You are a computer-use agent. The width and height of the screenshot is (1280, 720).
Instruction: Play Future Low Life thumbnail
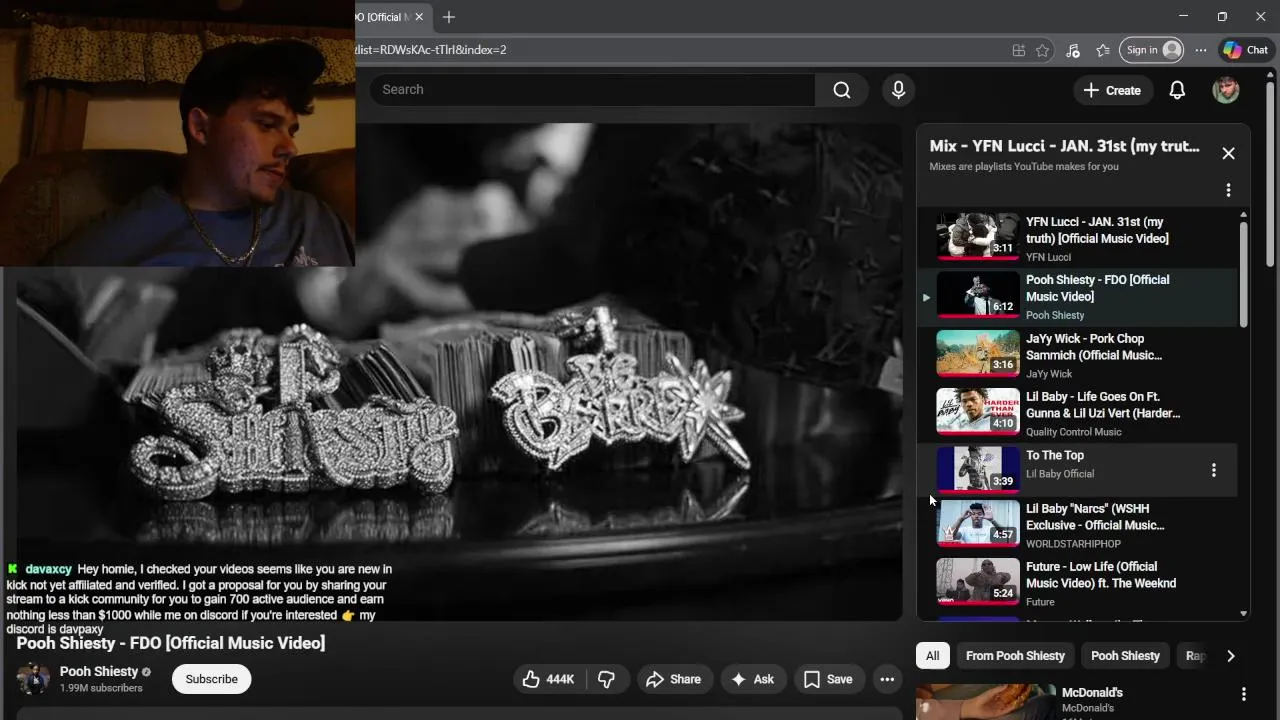tap(978, 582)
